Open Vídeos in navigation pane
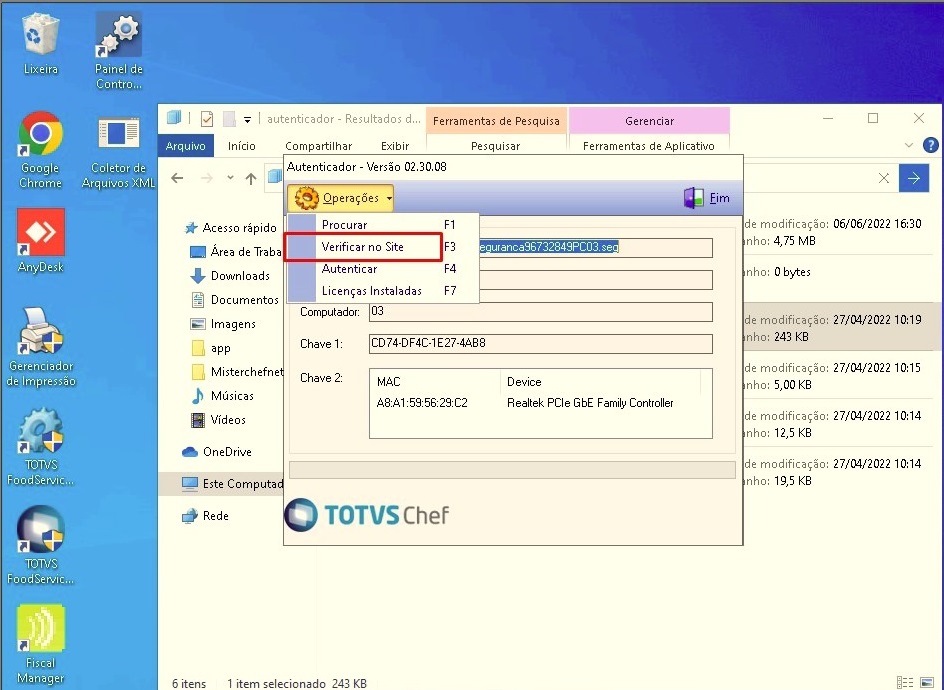 click(219, 420)
